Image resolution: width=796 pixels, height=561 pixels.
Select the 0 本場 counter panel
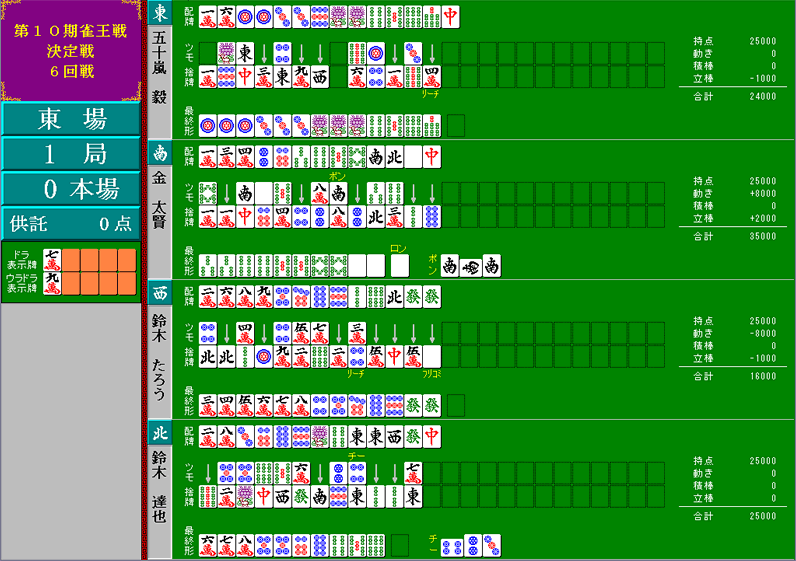[x=71, y=188]
